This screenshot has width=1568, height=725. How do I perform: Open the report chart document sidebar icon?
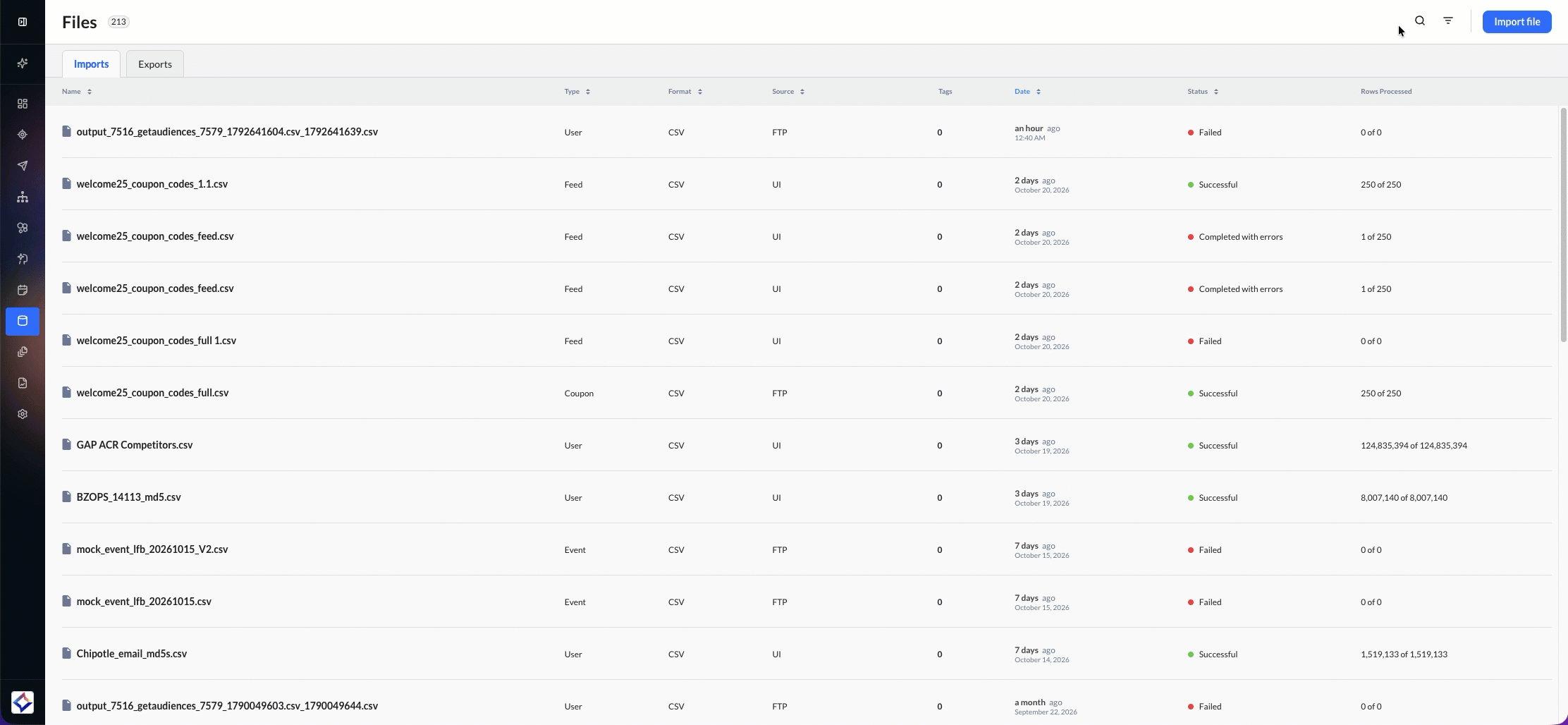click(x=23, y=383)
